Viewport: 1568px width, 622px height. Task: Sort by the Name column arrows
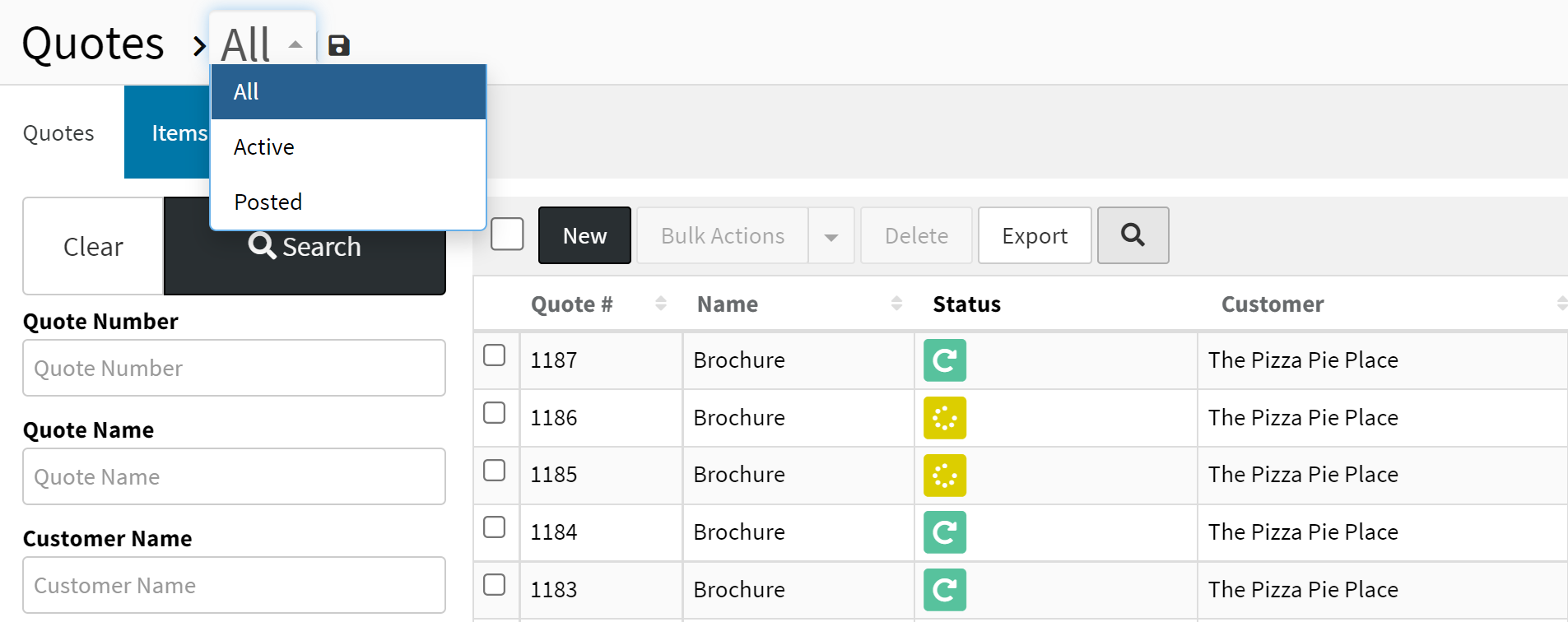[896, 304]
